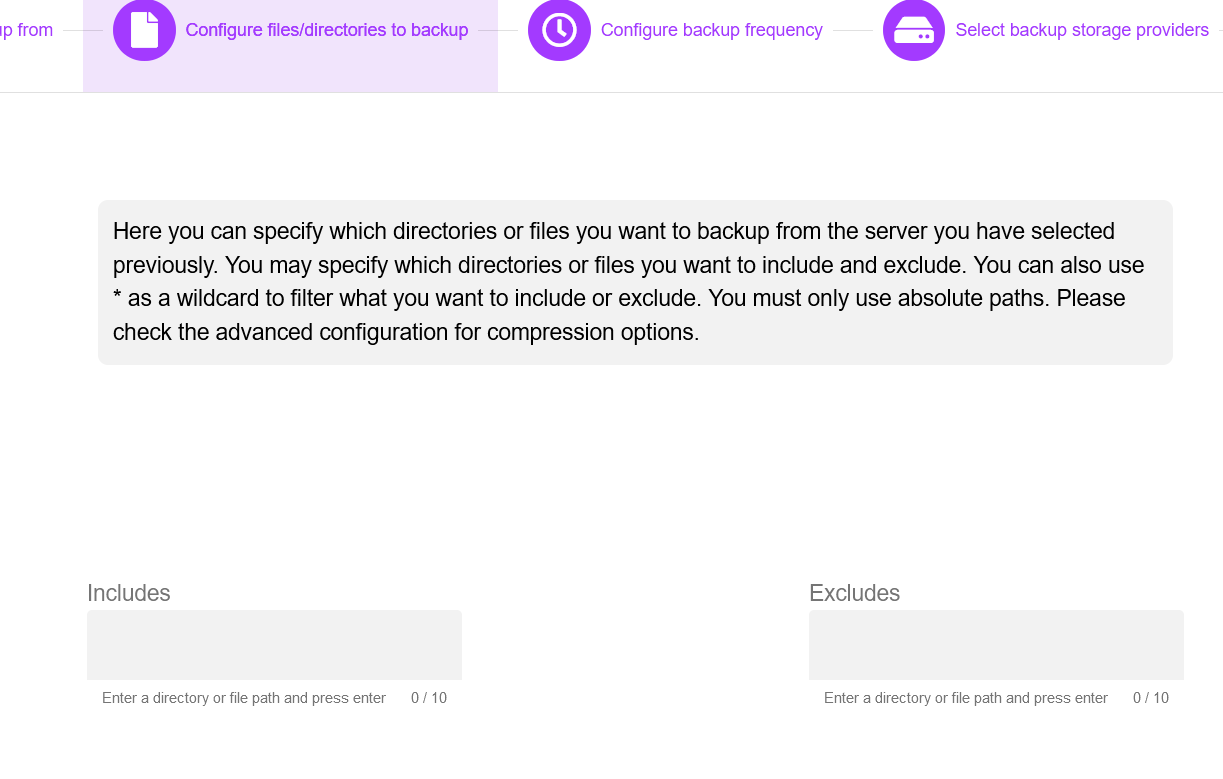Click the Excludes 0 / 10 counter

coord(1151,698)
